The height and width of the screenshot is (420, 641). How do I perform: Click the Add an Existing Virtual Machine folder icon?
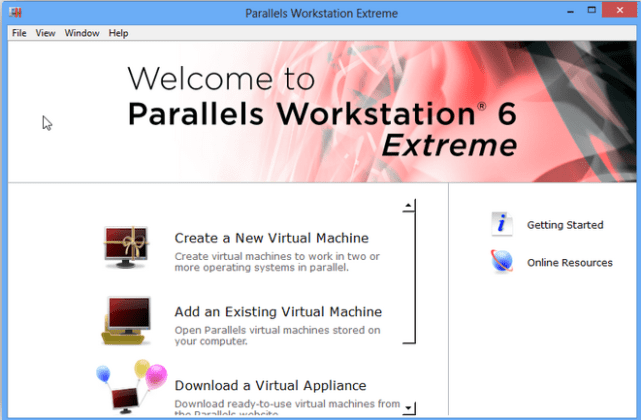[x=127, y=321]
